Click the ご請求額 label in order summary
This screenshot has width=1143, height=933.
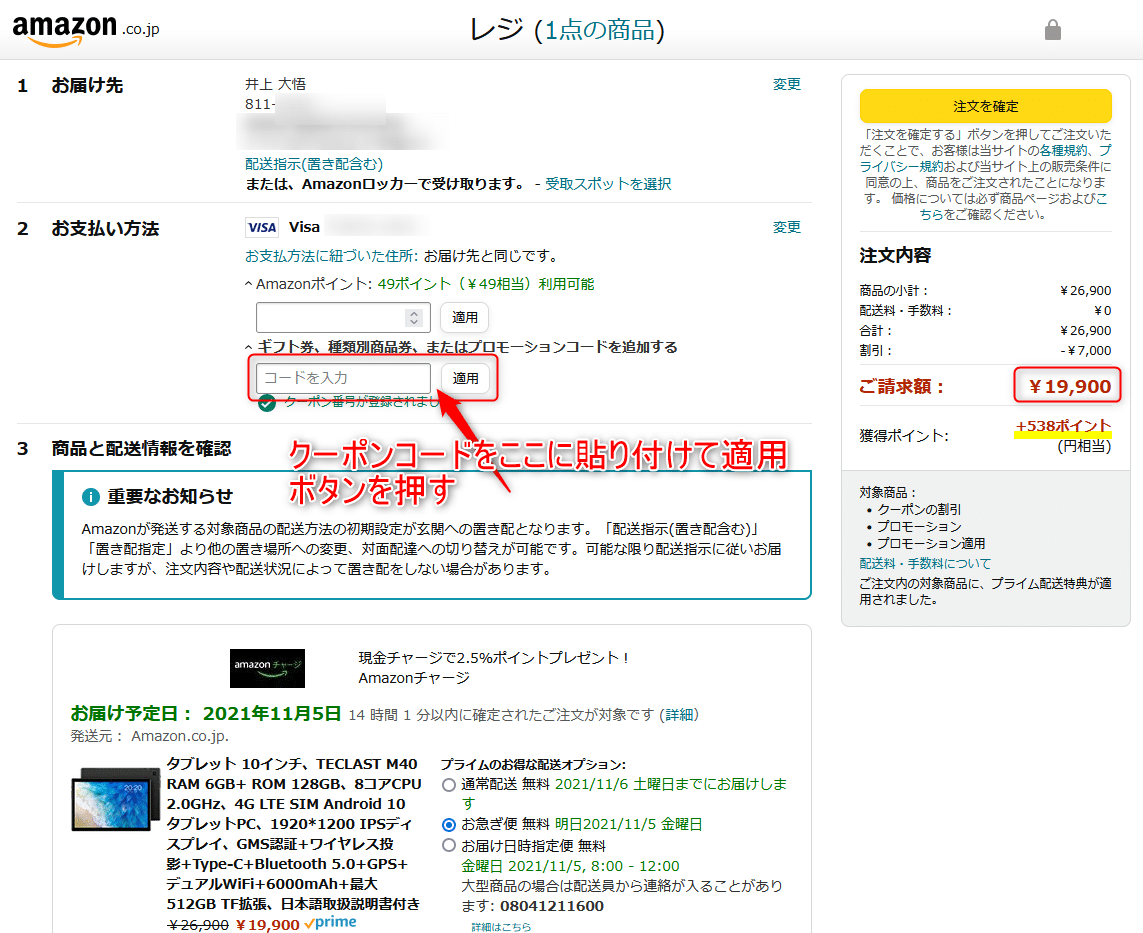tap(902, 387)
